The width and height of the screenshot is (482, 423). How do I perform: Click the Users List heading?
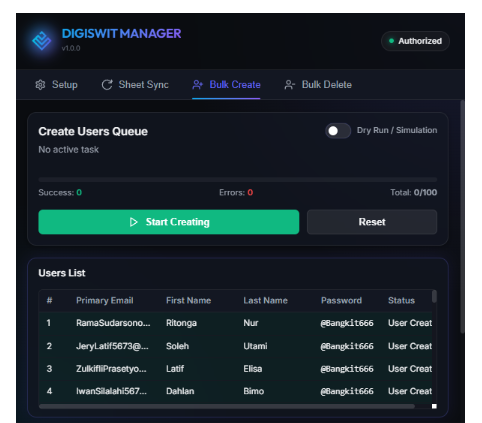[62, 273]
